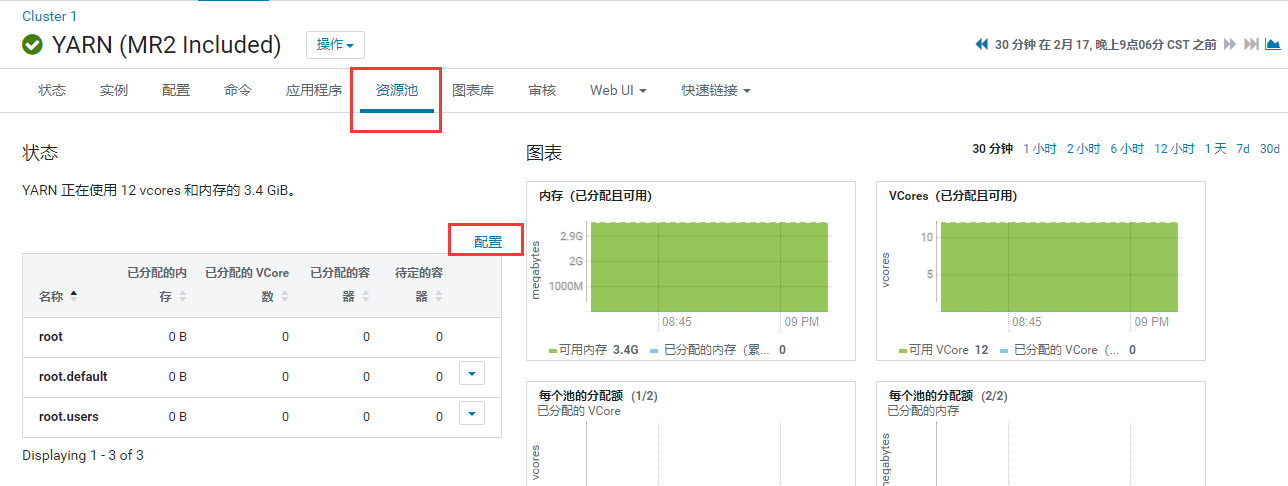The height and width of the screenshot is (486, 1288).
Task: Open the VCores（已分配且可用）chart title
Action: tap(953, 196)
